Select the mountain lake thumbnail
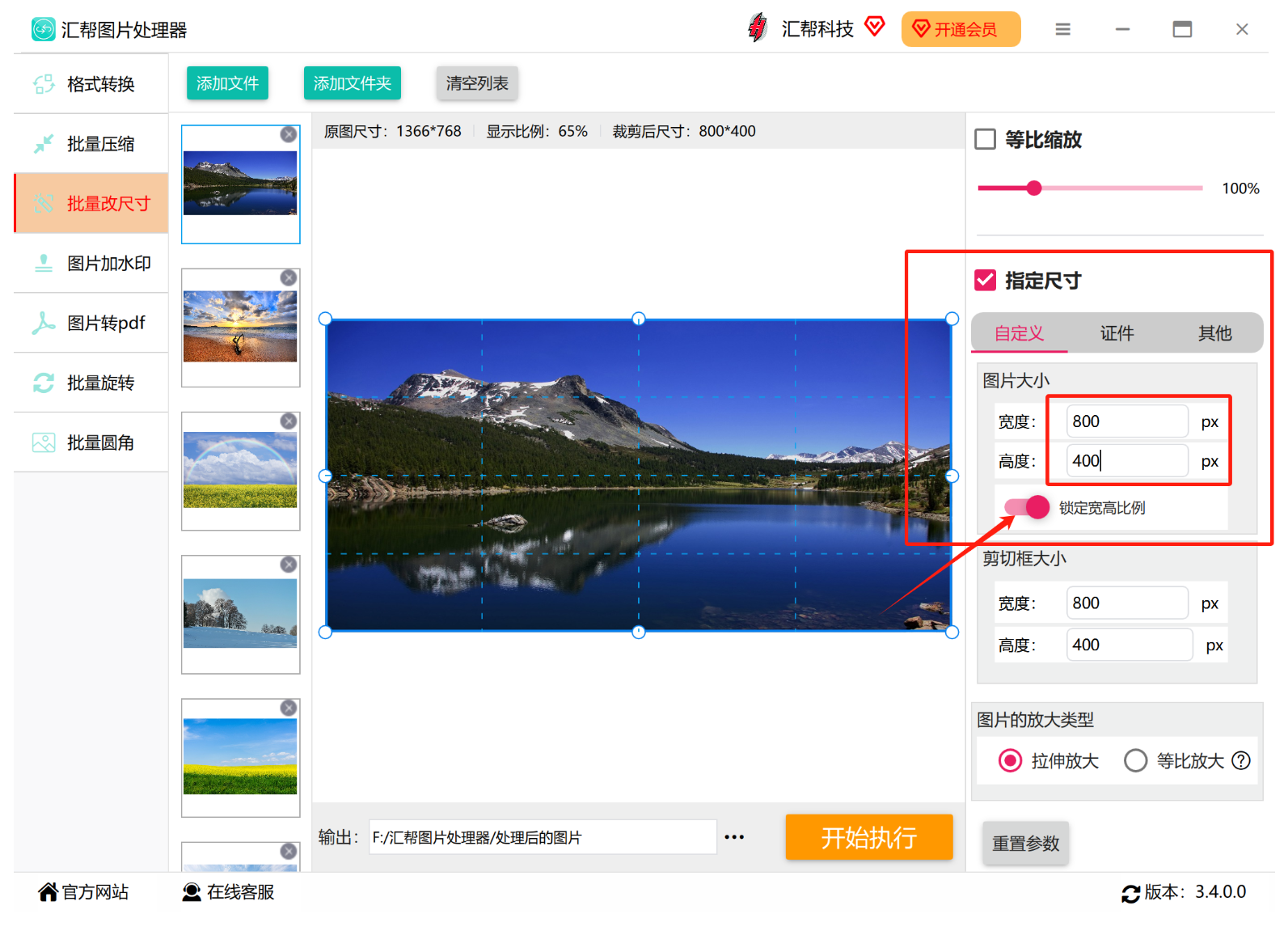Image resolution: width=1288 pixels, height=931 pixels. 240,184
